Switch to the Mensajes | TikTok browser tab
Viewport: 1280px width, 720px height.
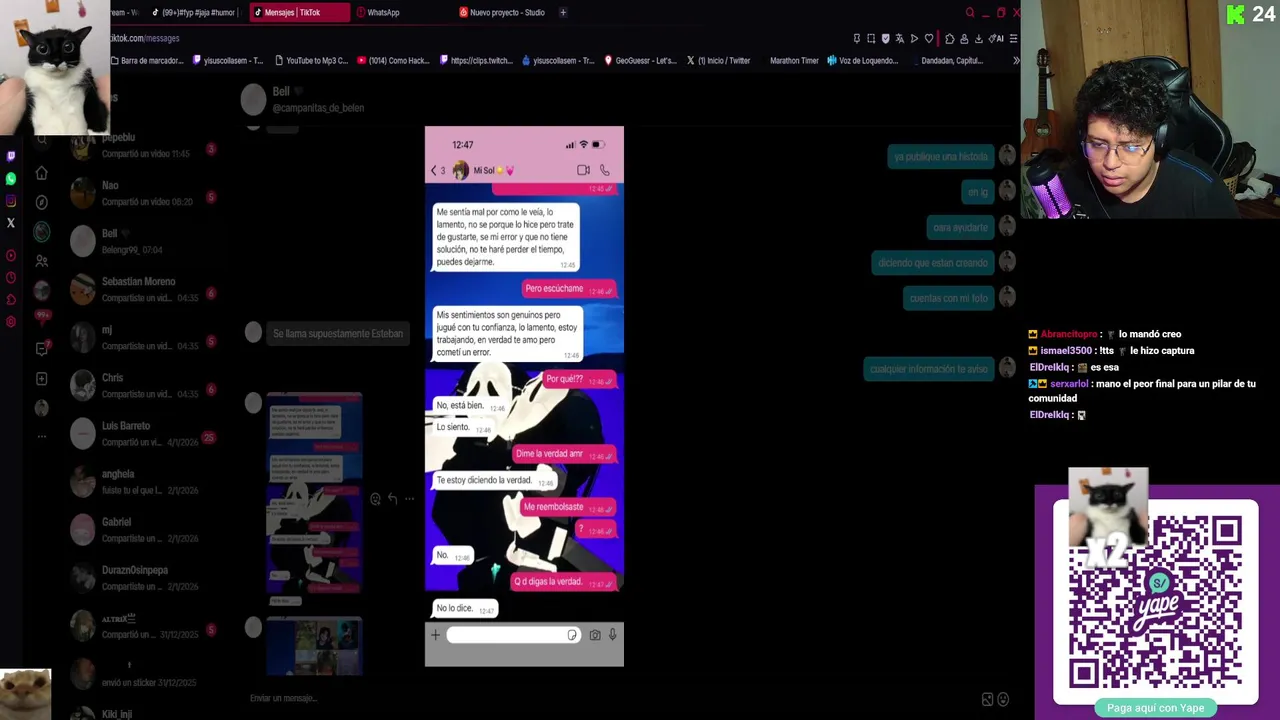298,12
